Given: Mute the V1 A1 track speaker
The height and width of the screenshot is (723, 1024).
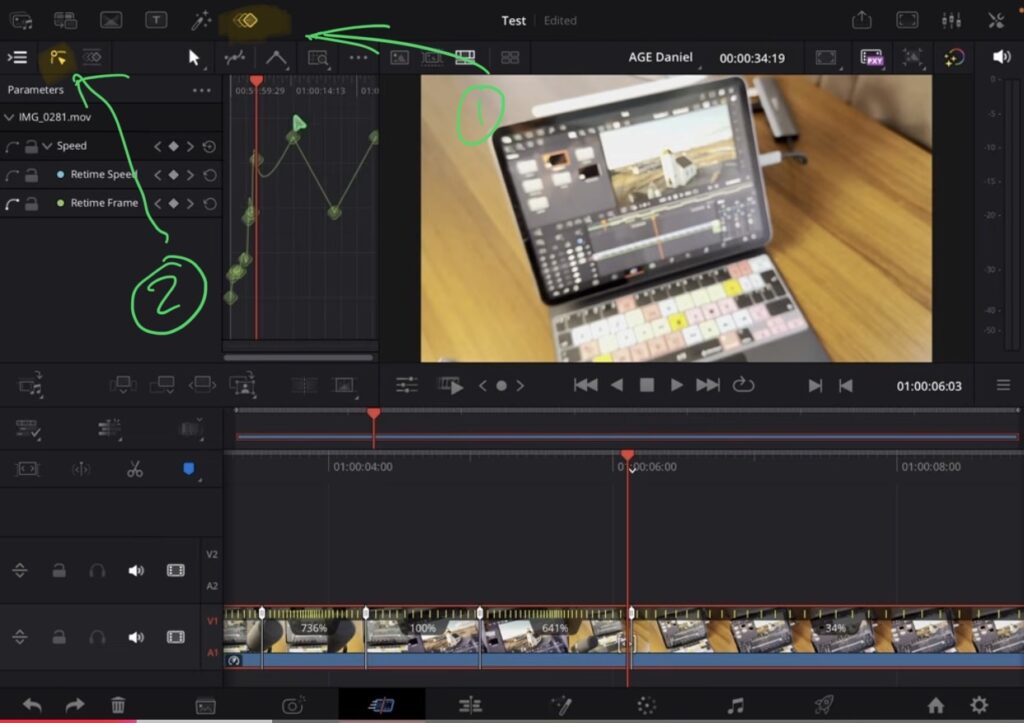Looking at the screenshot, I should click(136, 637).
